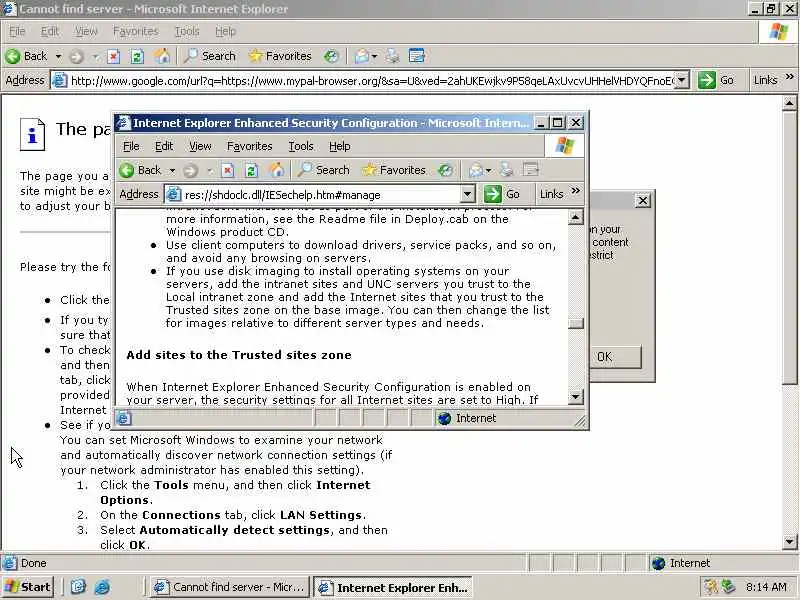Click Mail icon in Enhanced Security window toolbar
The width and height of the screenshot is (800, 600).
[x=476, y=170]
